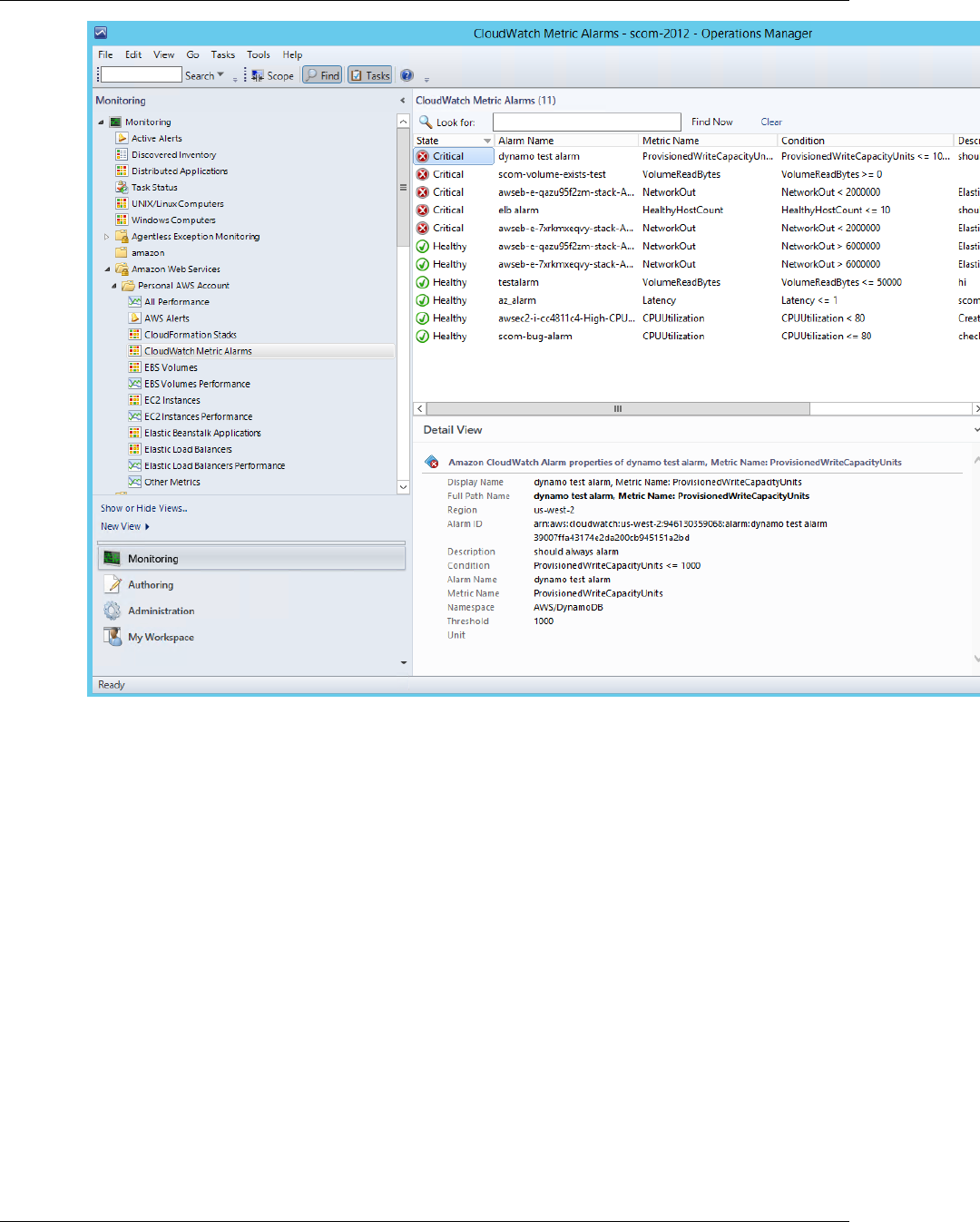The width and height of the screenshot is (980, 1222).
Task: Click the Windows Computers view icon
Action: click(122, 220)
